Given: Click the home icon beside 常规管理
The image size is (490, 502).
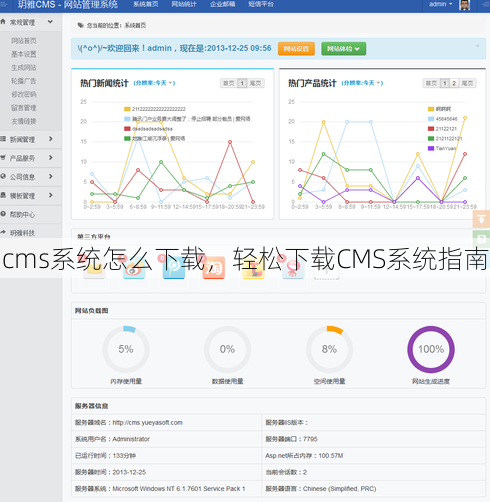Looking at the screenshot, I should [x=3, y=22].
